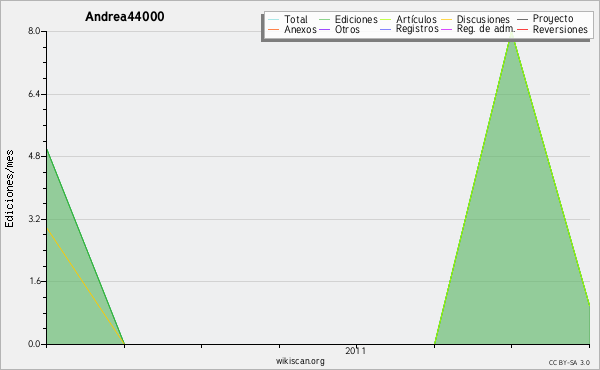
Task: Click the CC BY-SA 3.0 license text
Action: [569, 363]
